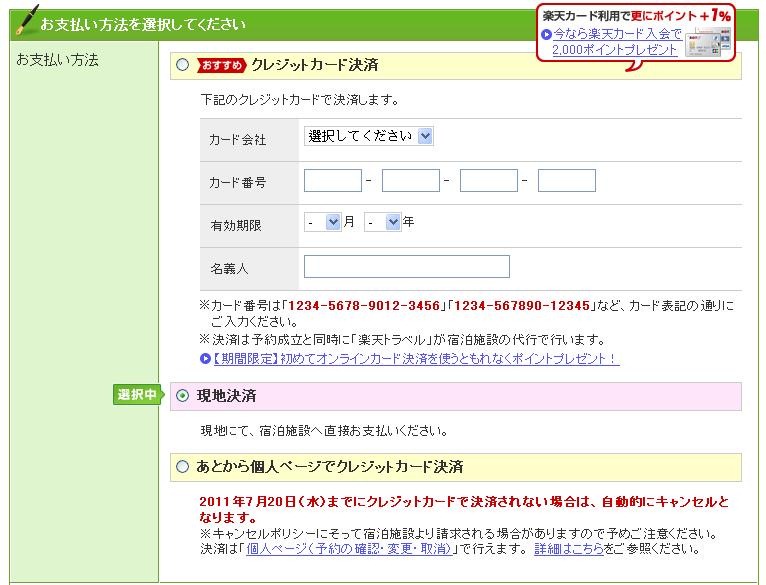
Task: Click the カード番号 row label
Action: coord(237,183)
